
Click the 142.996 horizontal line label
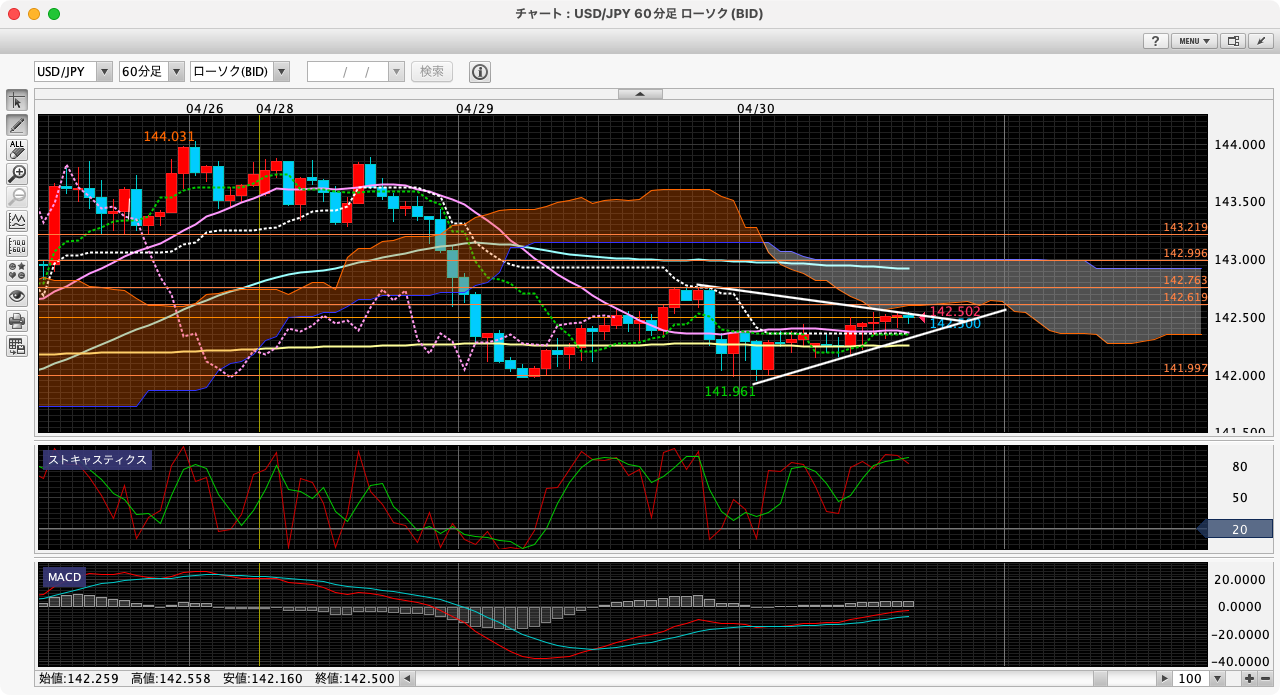tap(1185, 253)
